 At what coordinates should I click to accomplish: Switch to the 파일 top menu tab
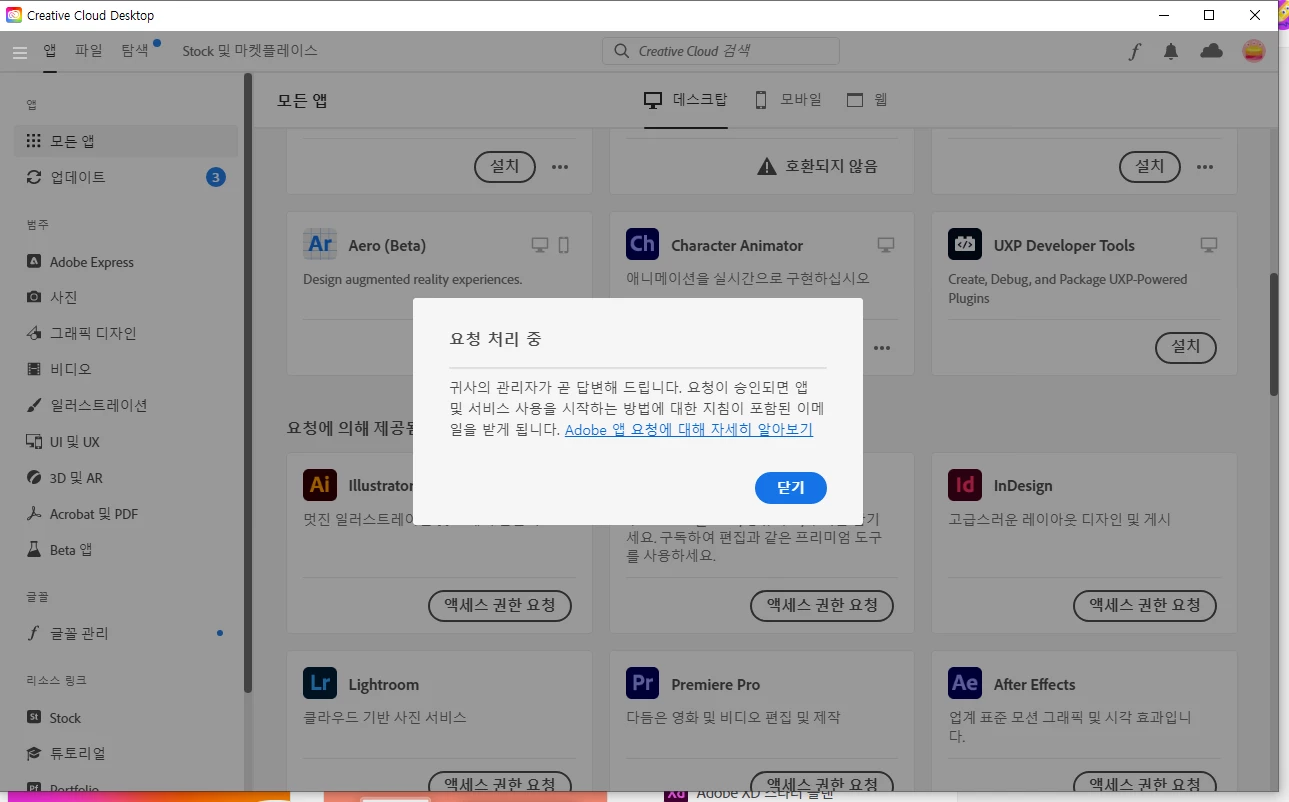(x=89, y=50)
